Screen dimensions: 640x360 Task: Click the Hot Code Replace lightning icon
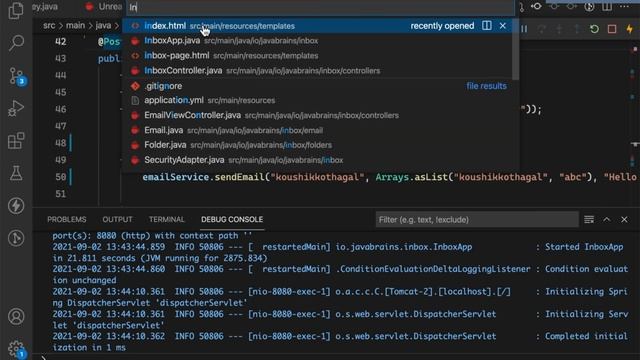(x=629, y=29)
